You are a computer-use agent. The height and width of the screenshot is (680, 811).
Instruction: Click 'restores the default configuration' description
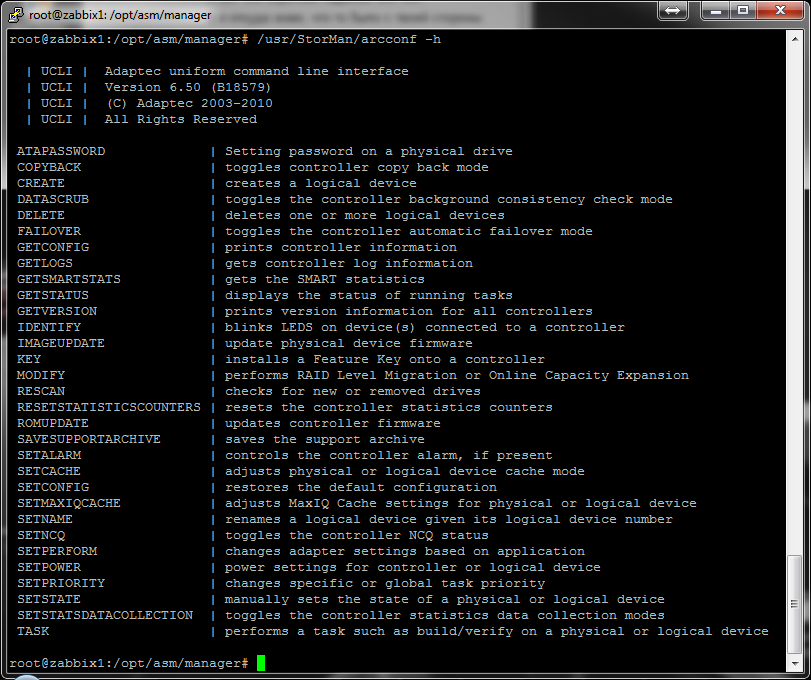point(361,488)
